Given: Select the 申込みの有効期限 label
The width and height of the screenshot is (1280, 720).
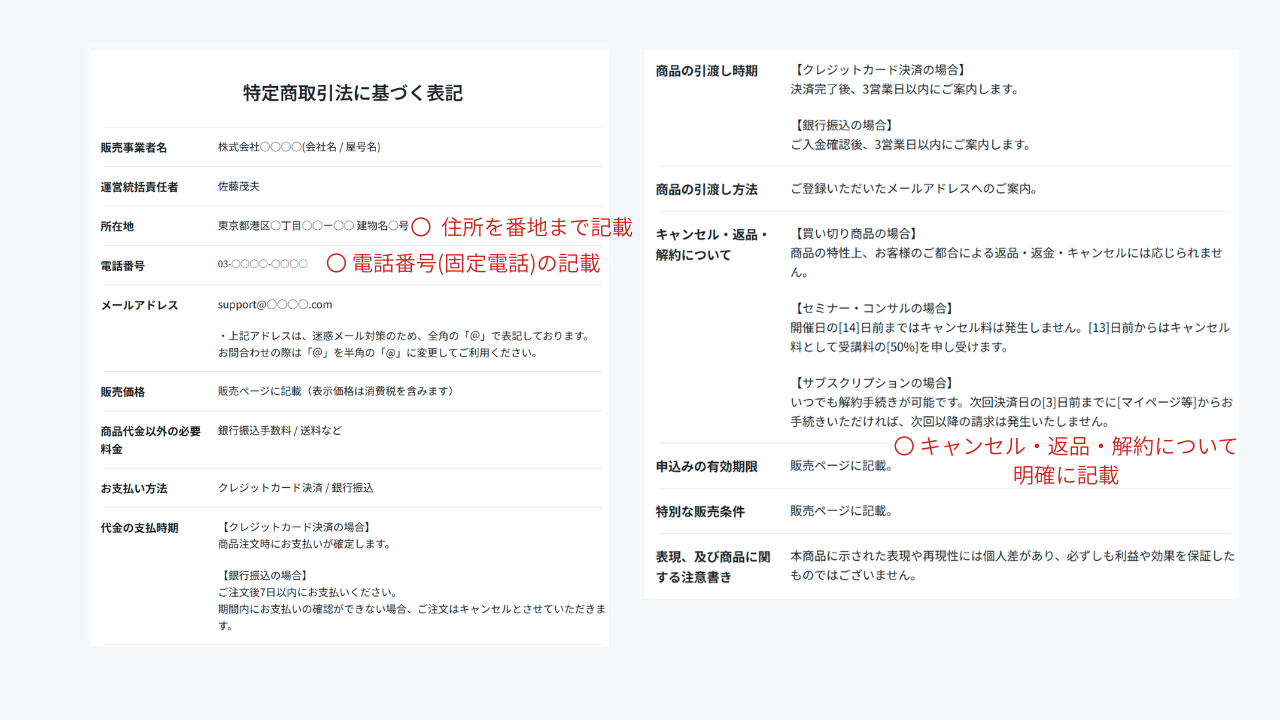Looking at the screenshot, I should click(706, 466).
